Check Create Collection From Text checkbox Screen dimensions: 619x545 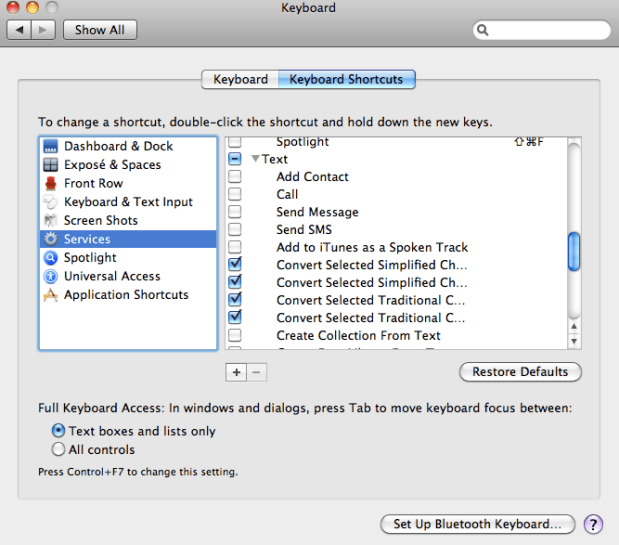pyautogui.click(x=234, y=335)
